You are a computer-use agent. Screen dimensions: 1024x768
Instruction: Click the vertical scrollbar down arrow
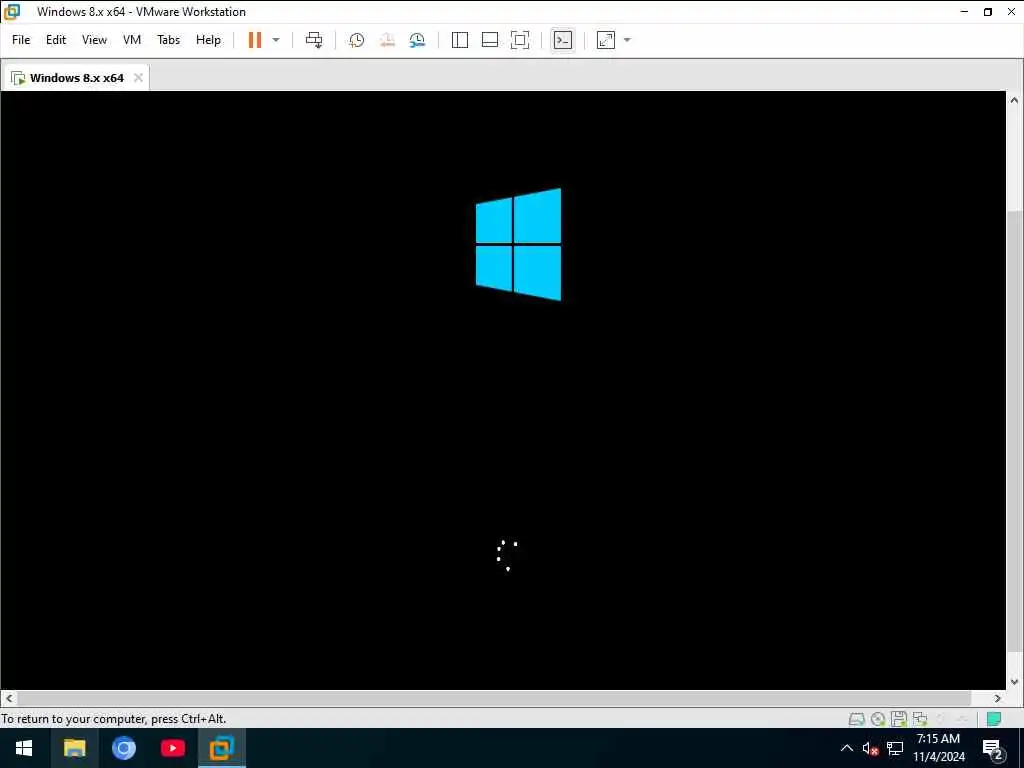(x=1014, y=681)
